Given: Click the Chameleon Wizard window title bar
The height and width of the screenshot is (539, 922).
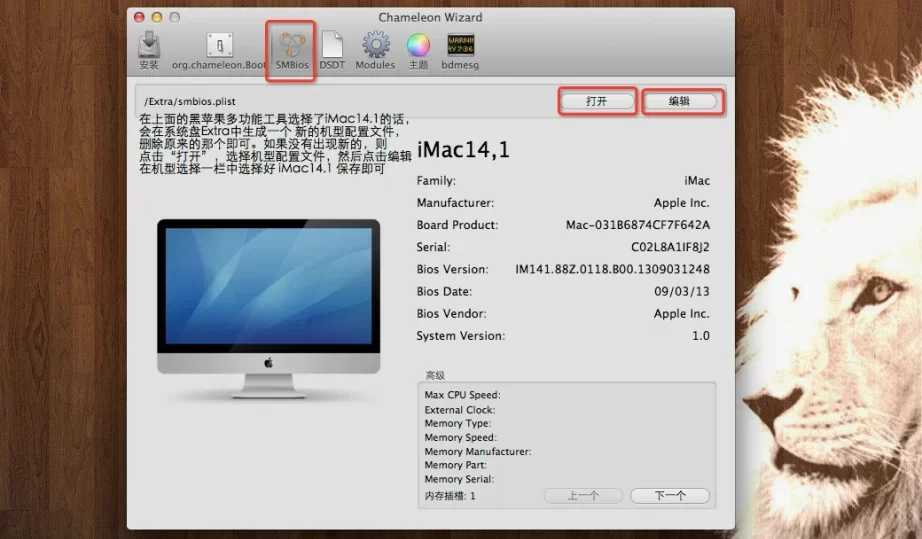Looking at the screenshot, I should coord(430,17).
